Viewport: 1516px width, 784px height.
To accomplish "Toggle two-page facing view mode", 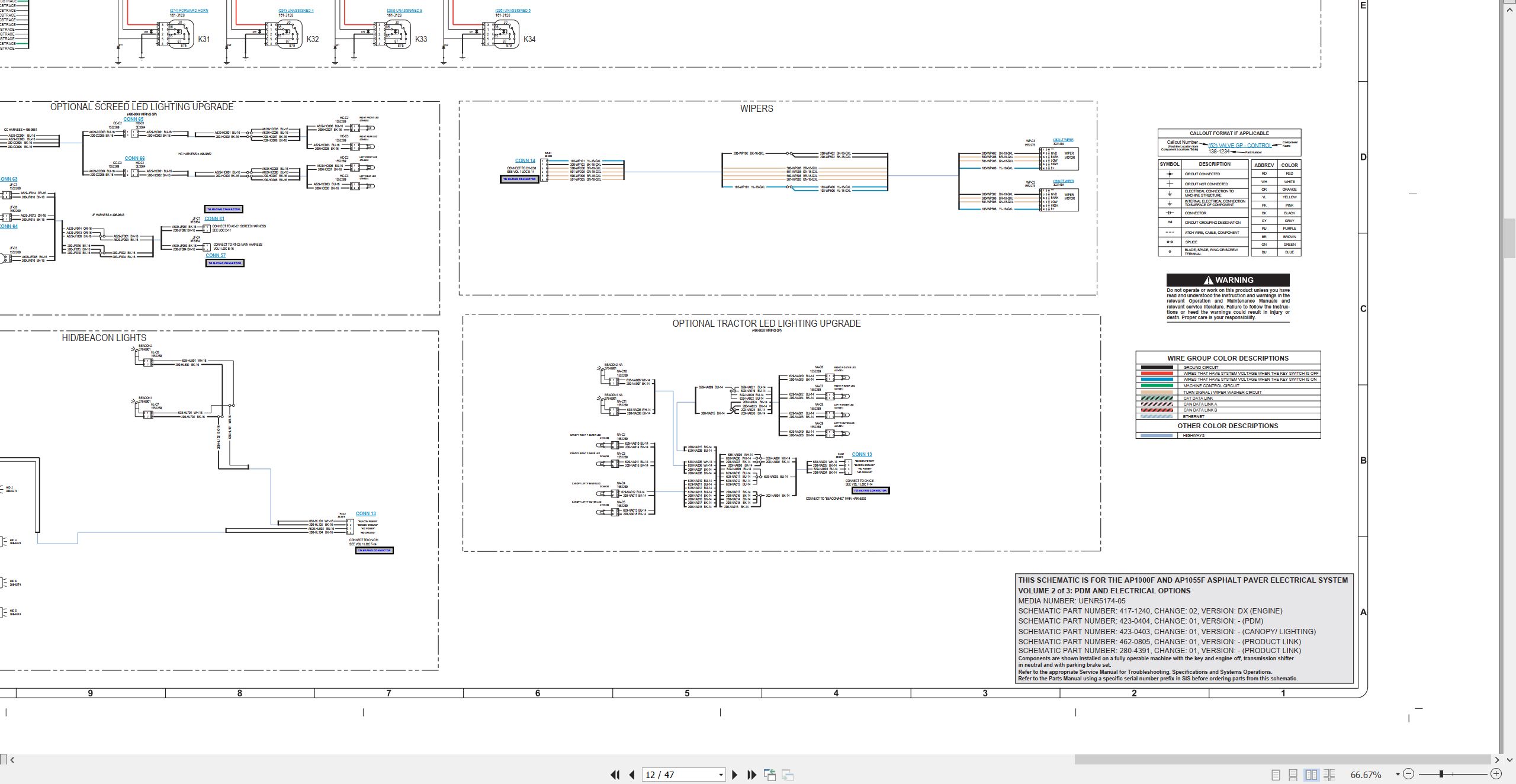I will pos(1311,775).
